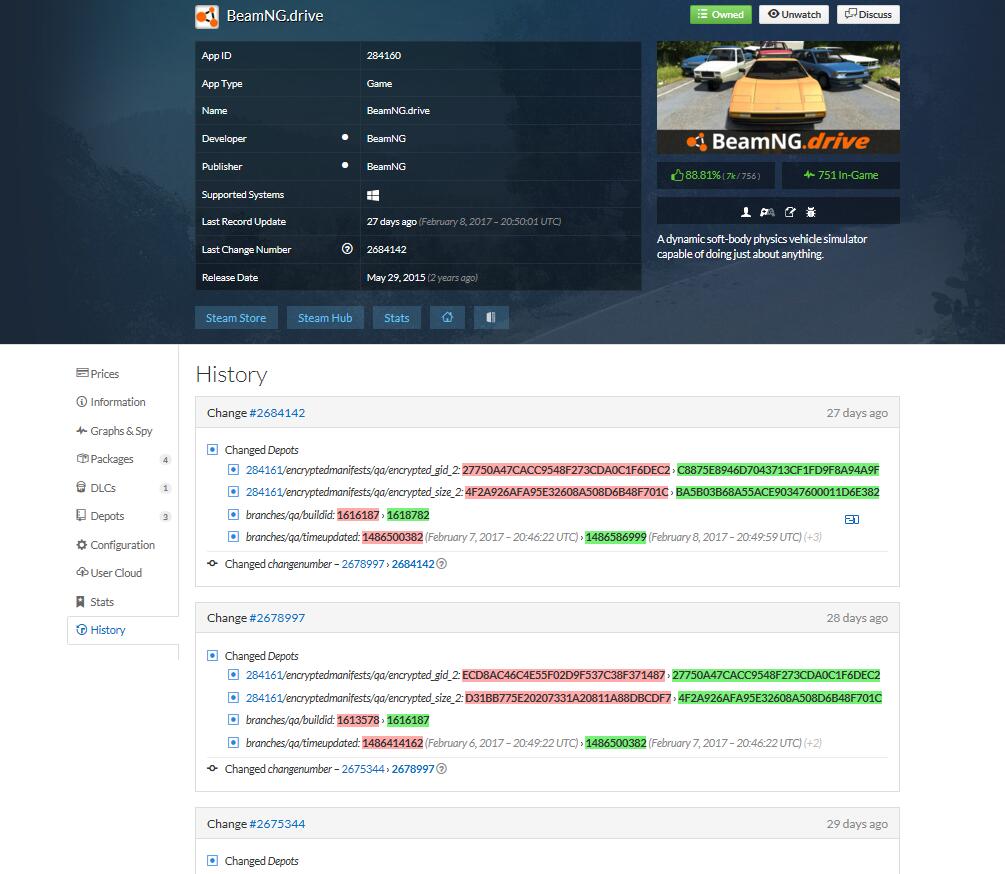Click help icon after changenumber 2678997
This screenshot has height=874, width=1005.
pos(442,769)
